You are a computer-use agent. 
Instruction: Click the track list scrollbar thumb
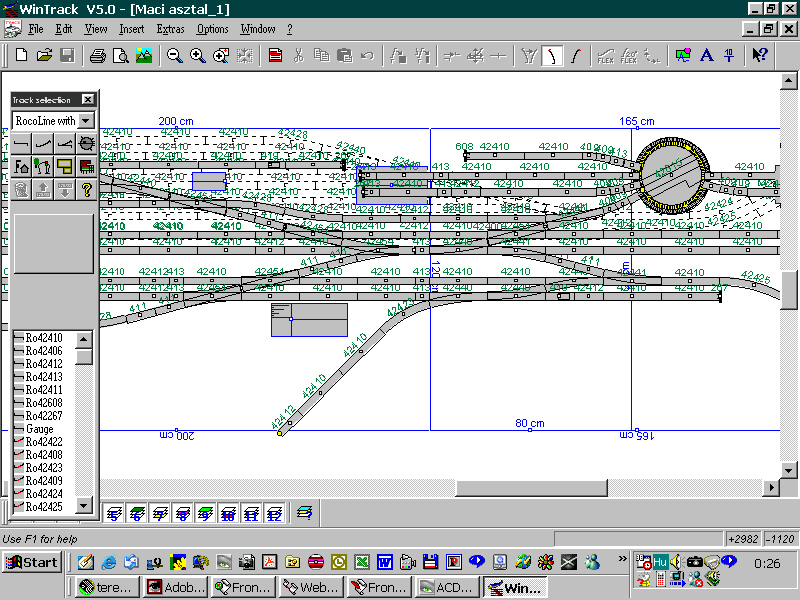(84, 356)
